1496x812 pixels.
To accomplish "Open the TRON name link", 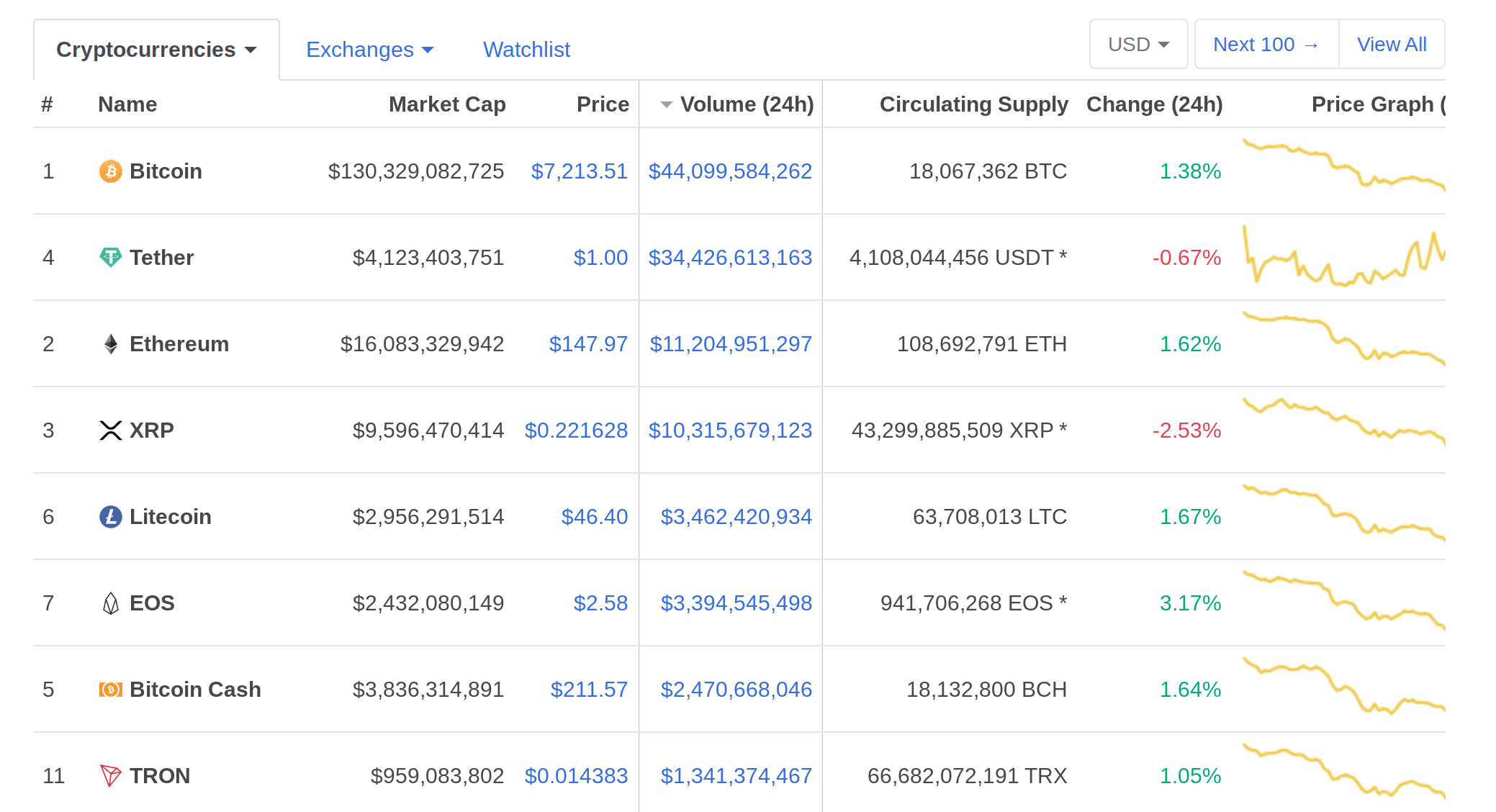I will 160,776.
